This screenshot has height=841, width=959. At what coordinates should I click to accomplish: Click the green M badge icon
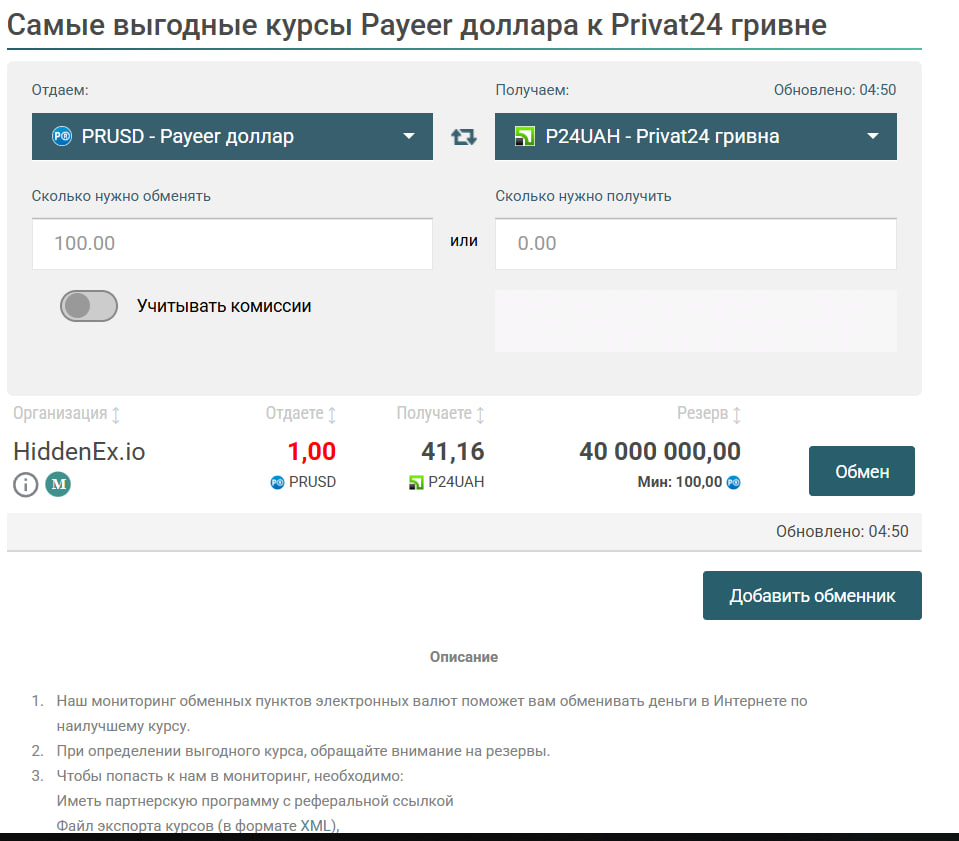58,485
